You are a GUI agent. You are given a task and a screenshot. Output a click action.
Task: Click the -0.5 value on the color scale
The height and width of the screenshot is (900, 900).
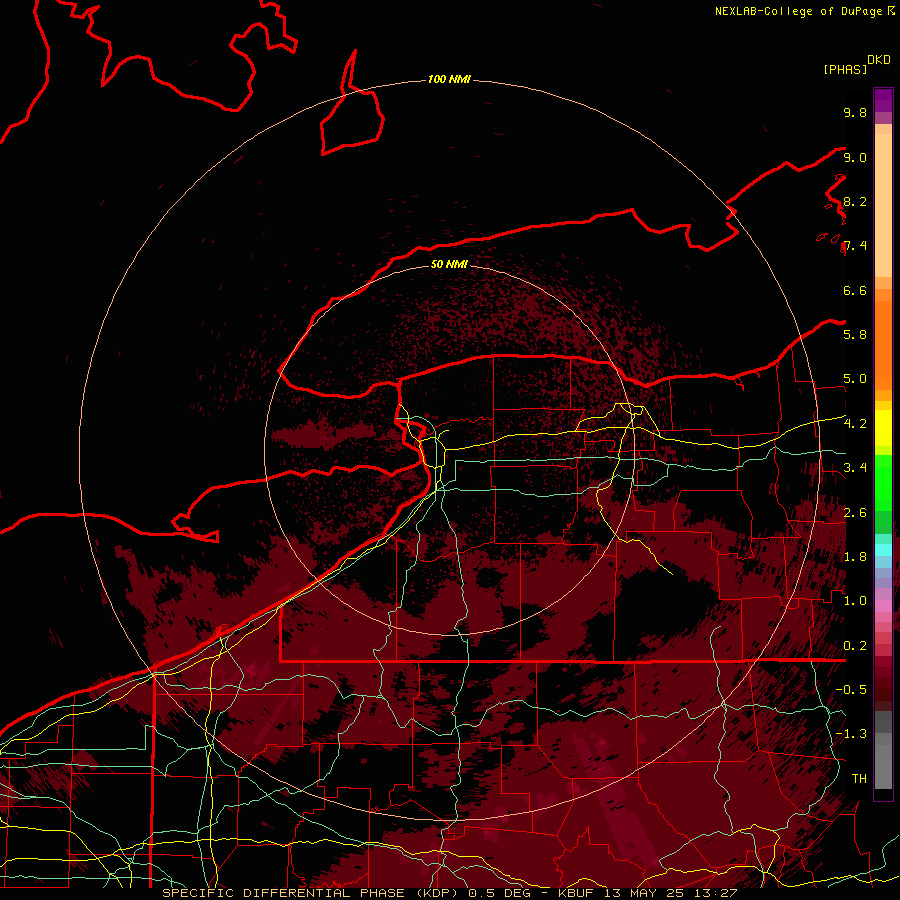click(851, 690)
